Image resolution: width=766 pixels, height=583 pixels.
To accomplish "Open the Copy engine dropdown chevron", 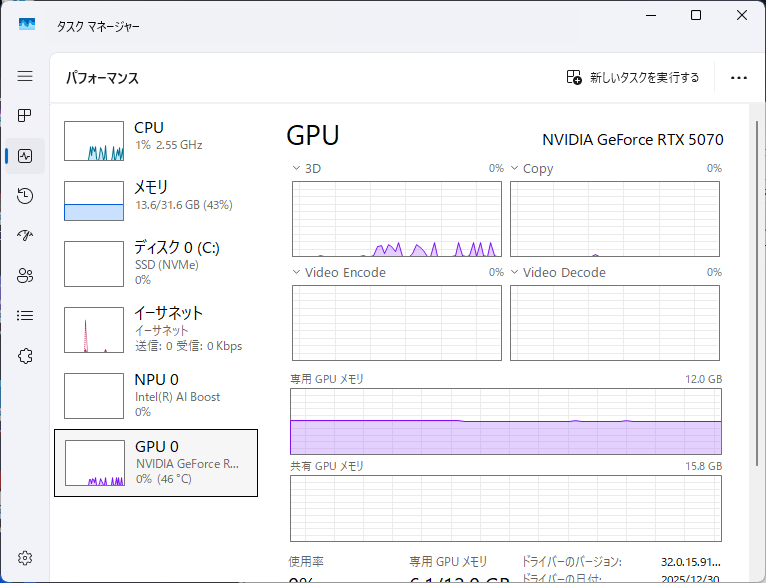I will (x=514, y=168).
